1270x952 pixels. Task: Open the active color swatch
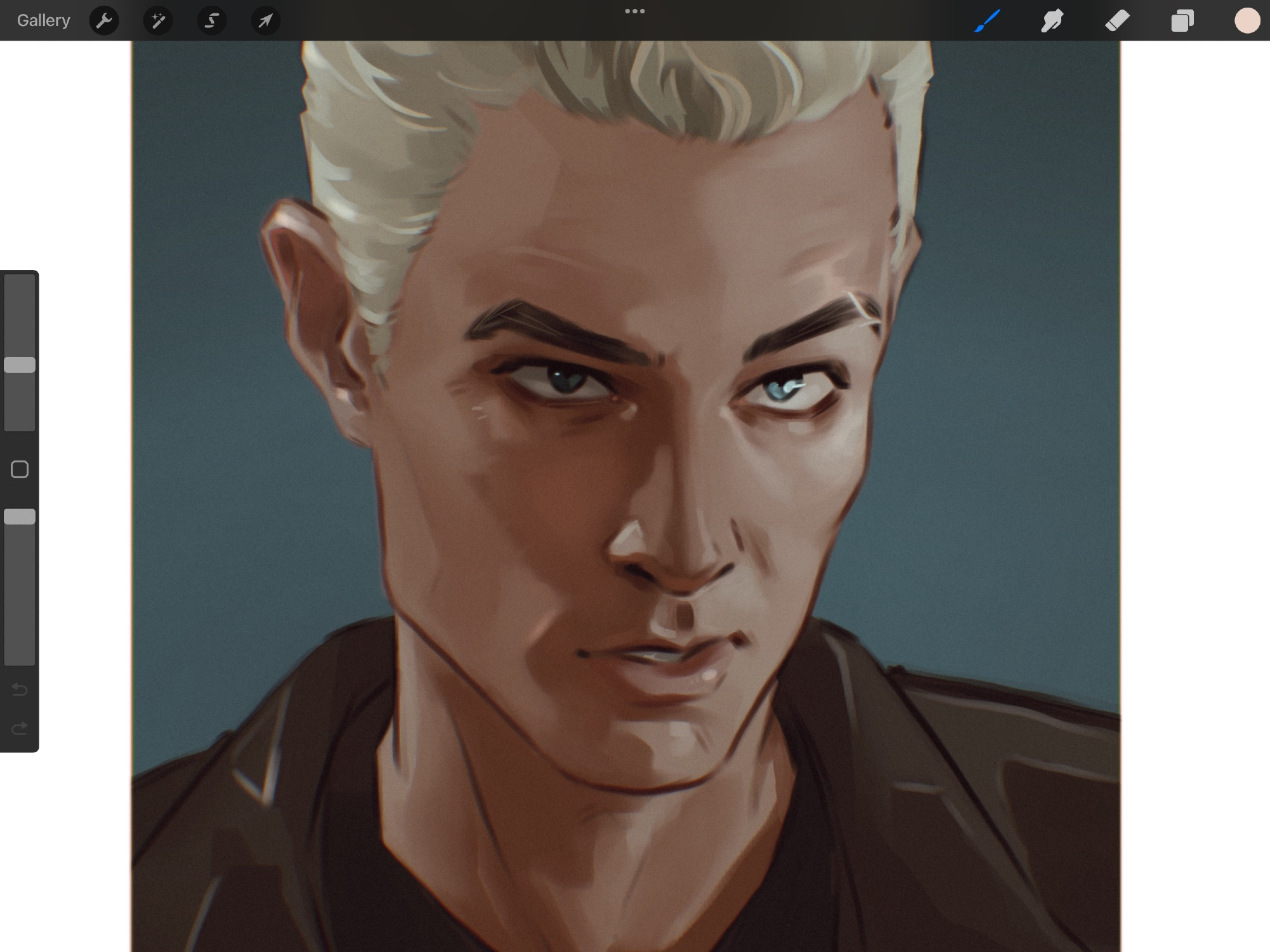[1247, 20]
